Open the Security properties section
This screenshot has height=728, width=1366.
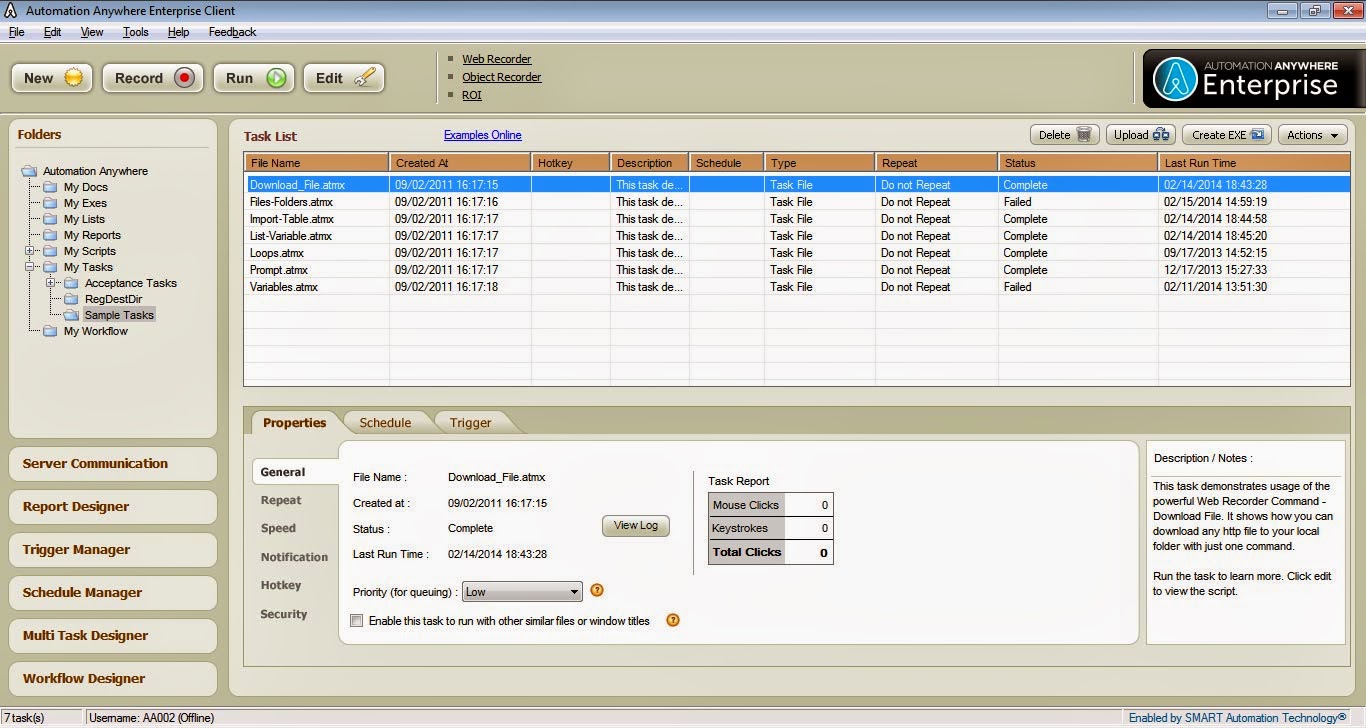pos(284,614)
